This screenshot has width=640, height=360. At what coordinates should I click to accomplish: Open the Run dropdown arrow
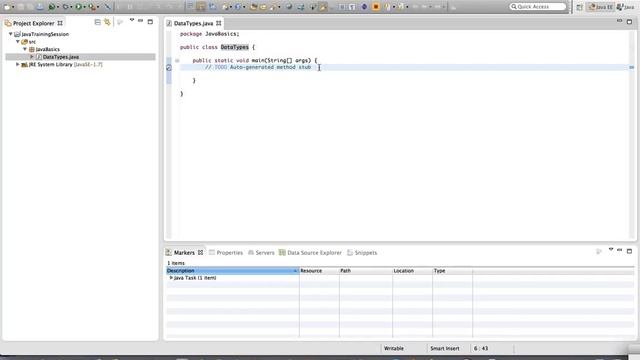point(84,7)
